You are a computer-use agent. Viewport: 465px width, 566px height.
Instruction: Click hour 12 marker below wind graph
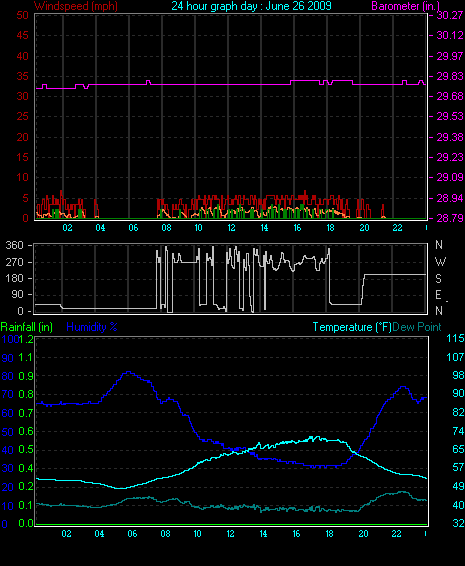point(231,228)
